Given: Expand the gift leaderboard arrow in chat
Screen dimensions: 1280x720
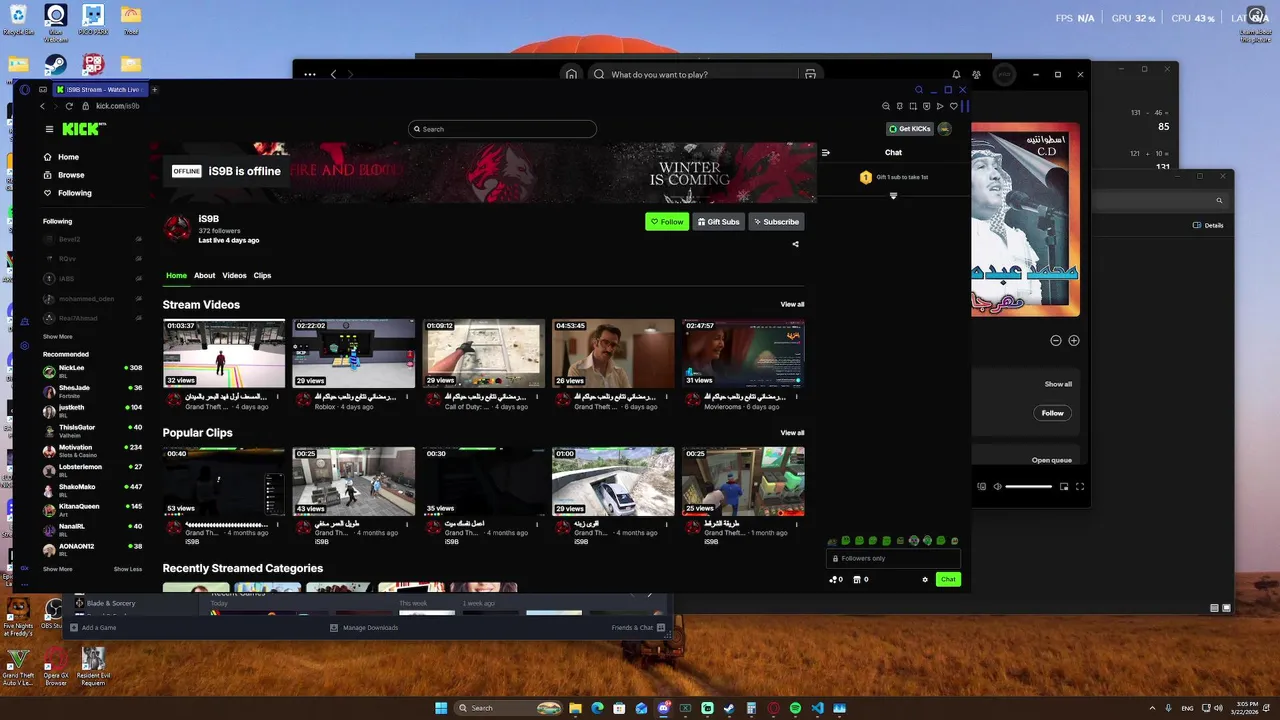Looking at the screenshot, I should [x=893, y=196].
